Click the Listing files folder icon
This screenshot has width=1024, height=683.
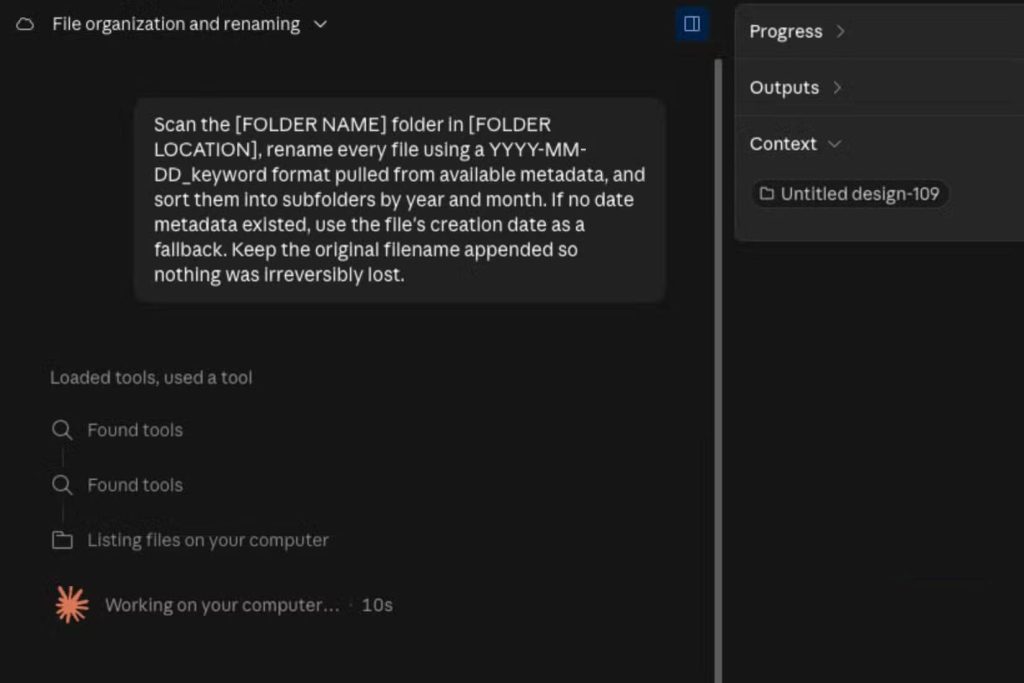62,540
